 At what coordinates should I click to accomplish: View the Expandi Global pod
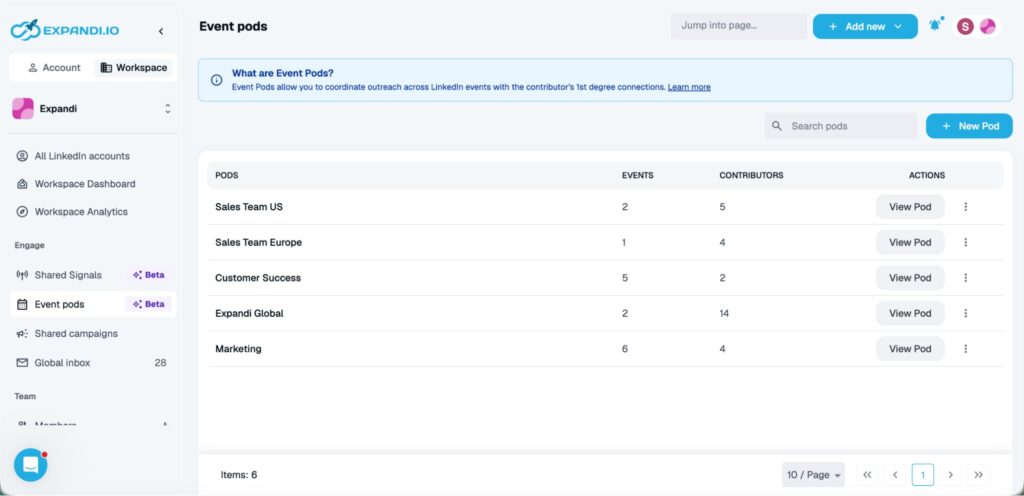tap(910, 313)
